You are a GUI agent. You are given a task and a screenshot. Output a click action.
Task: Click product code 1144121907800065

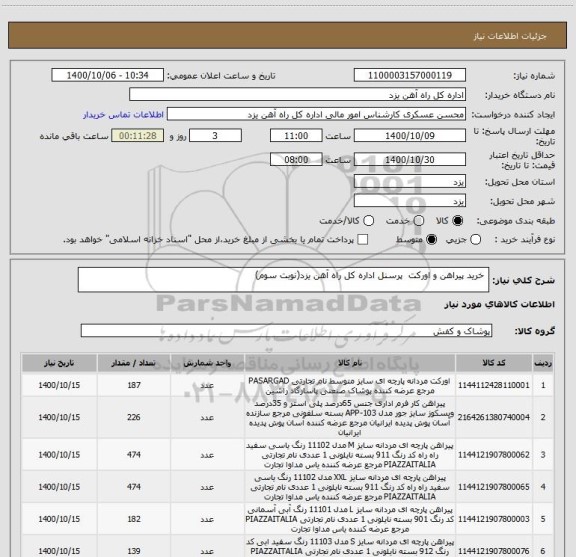(x=494, y=487)
